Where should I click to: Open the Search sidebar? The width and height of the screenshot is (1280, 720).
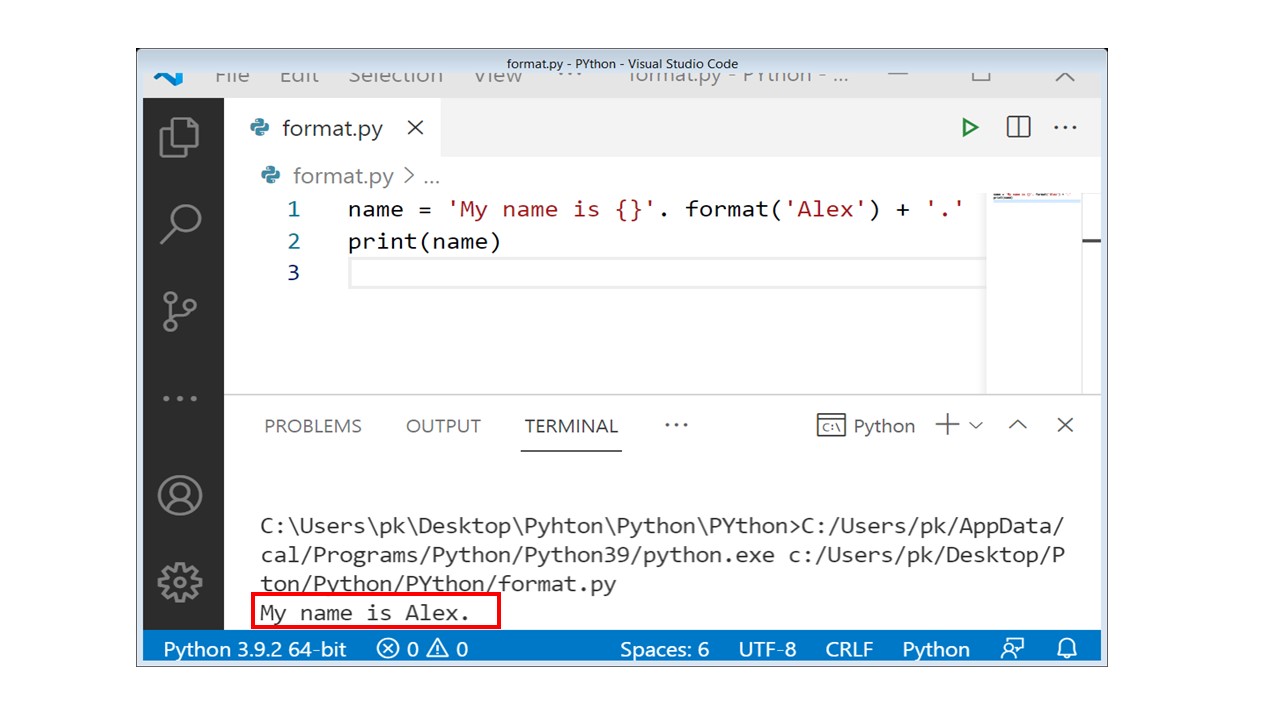coord(180,223)
